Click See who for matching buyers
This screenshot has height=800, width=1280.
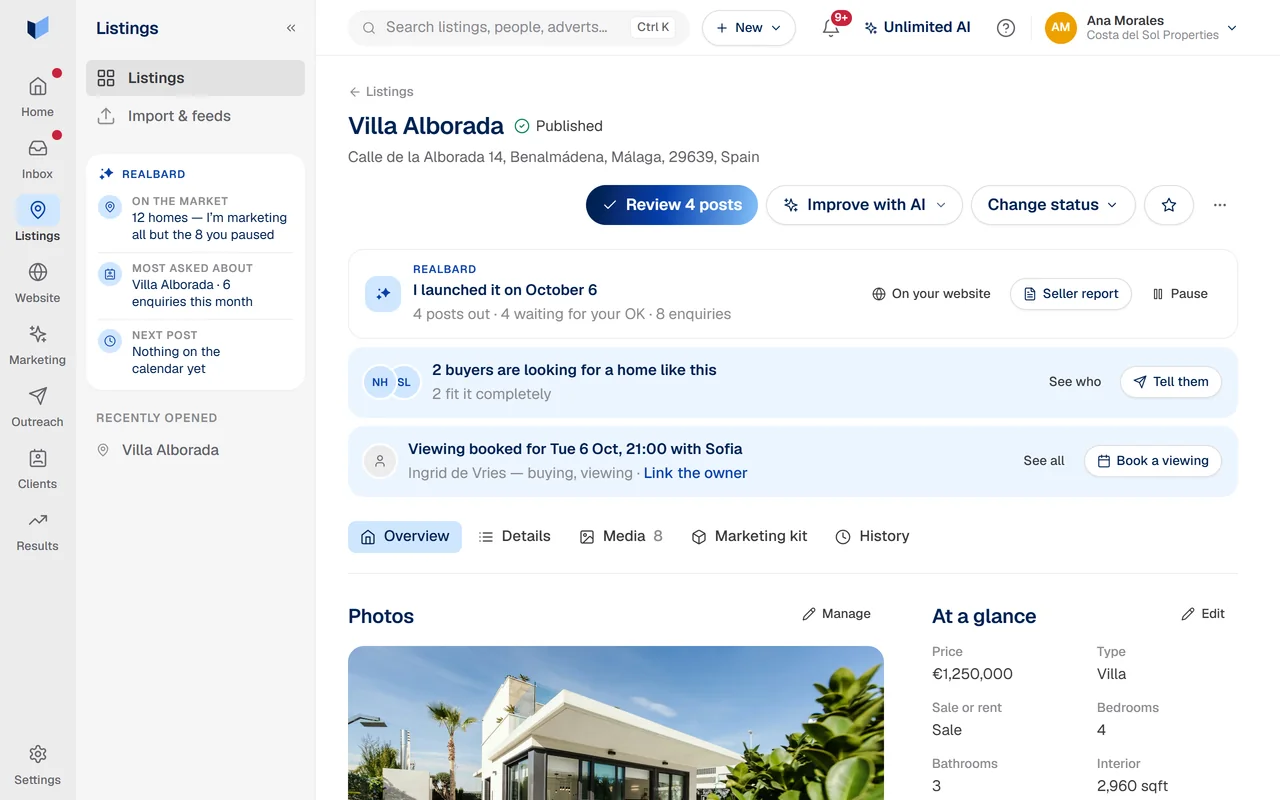pyautogui.click(x=1075, y=382)
